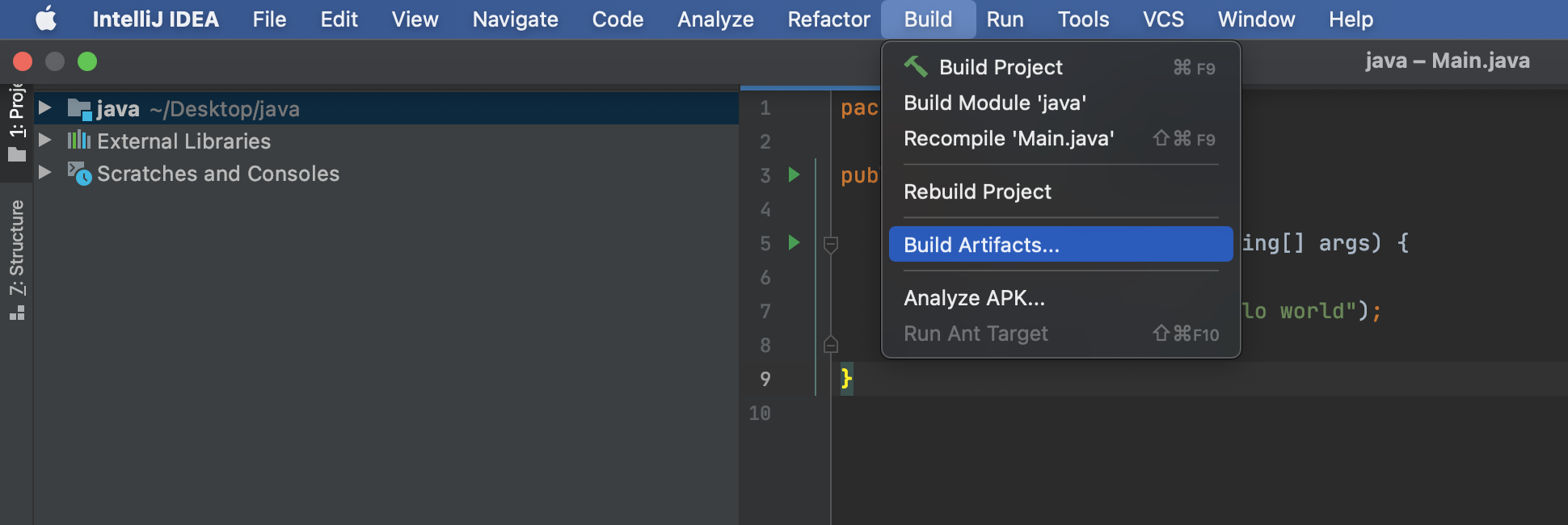The height and width of the screenshot is (525, 1568).
Task: Click the run gutter arrow on line 3
Action: pyautogui.click(x=794, y=174)
